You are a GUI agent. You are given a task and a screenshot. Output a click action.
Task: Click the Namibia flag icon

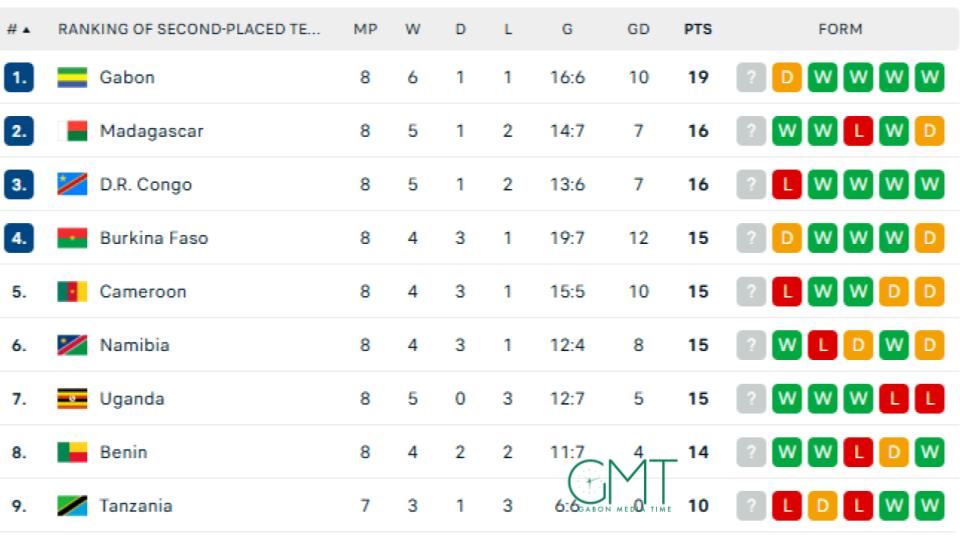72,345
